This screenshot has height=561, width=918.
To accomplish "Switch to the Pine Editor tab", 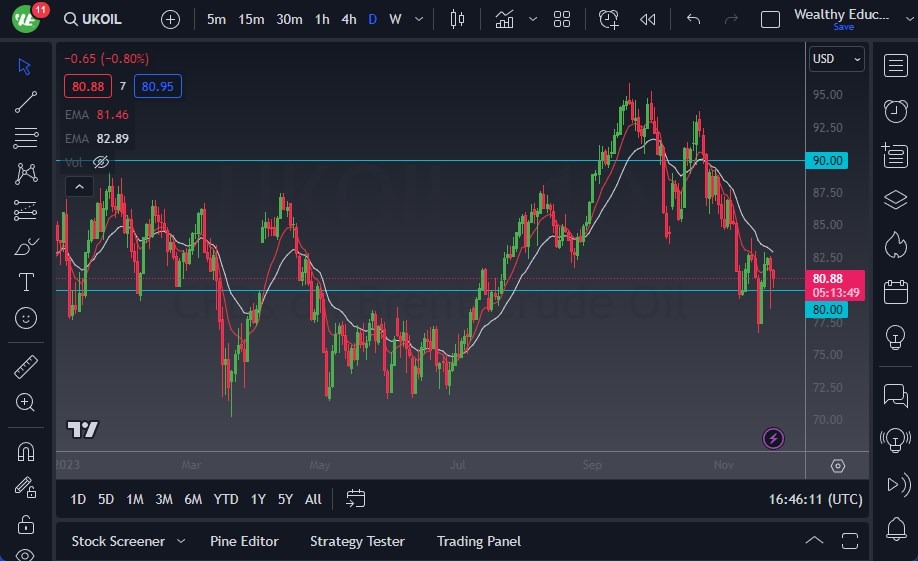I will coord(244,541).
